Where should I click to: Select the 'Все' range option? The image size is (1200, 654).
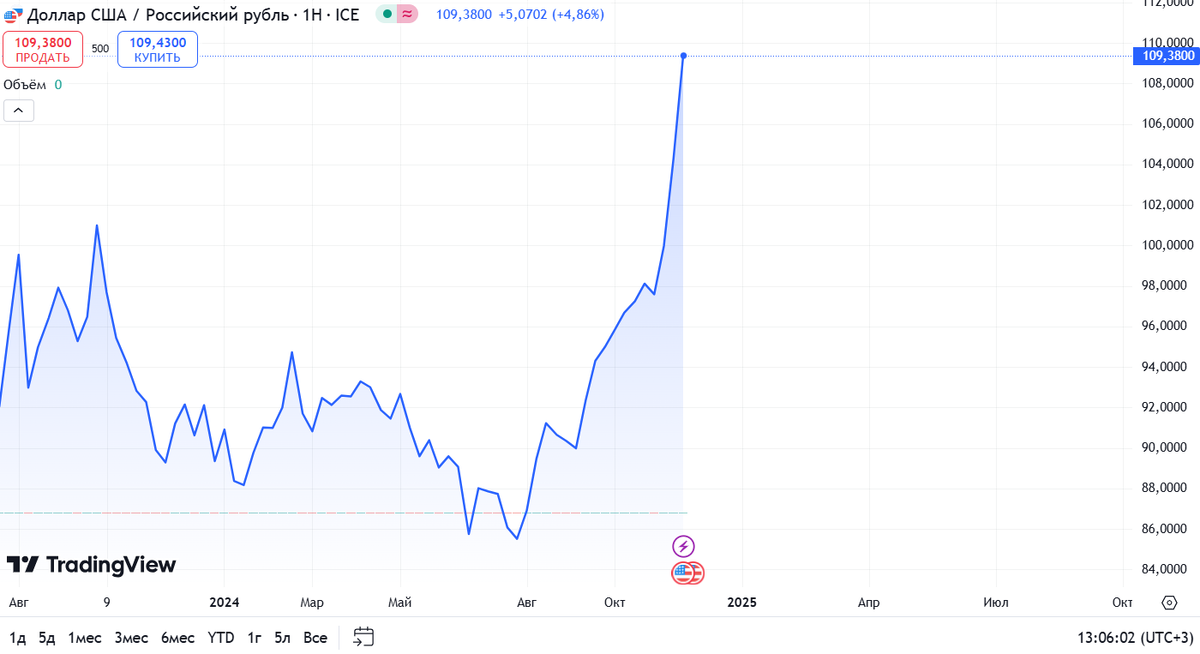(x=314, y=637)
